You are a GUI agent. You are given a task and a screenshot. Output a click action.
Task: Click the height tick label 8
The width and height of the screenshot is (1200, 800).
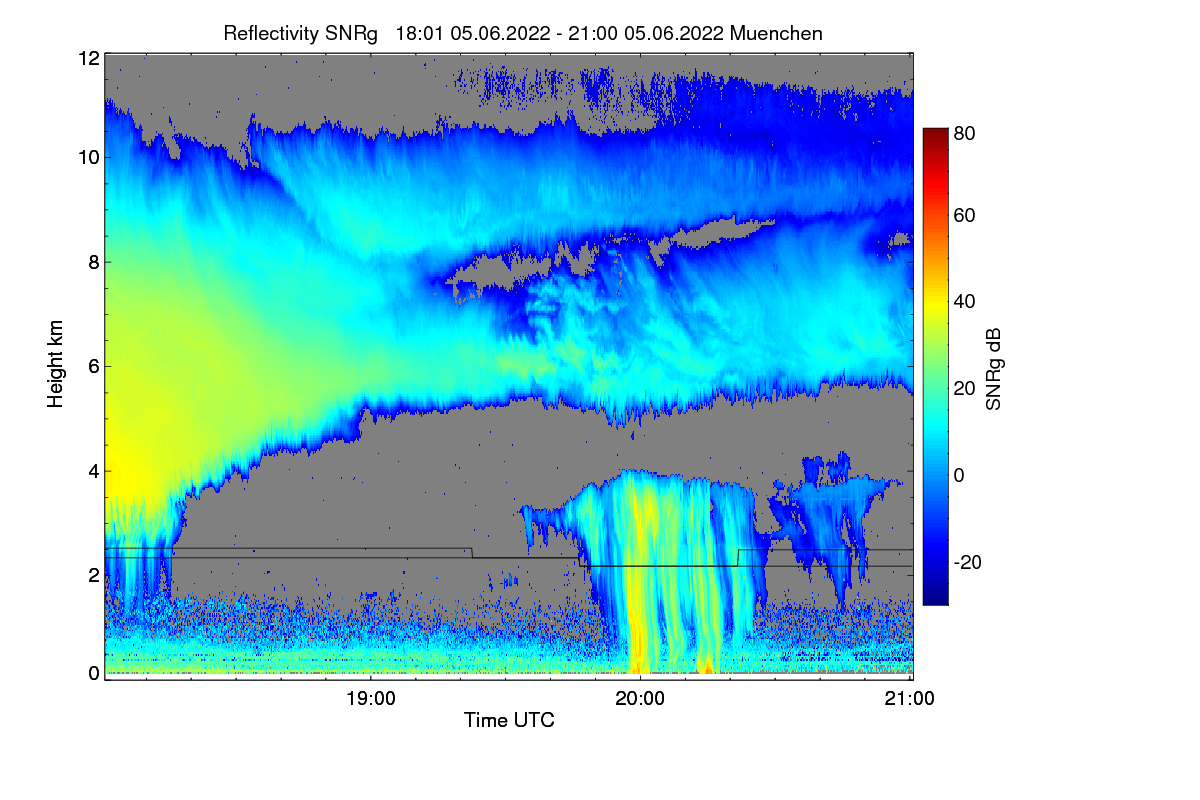pos(94,262)
